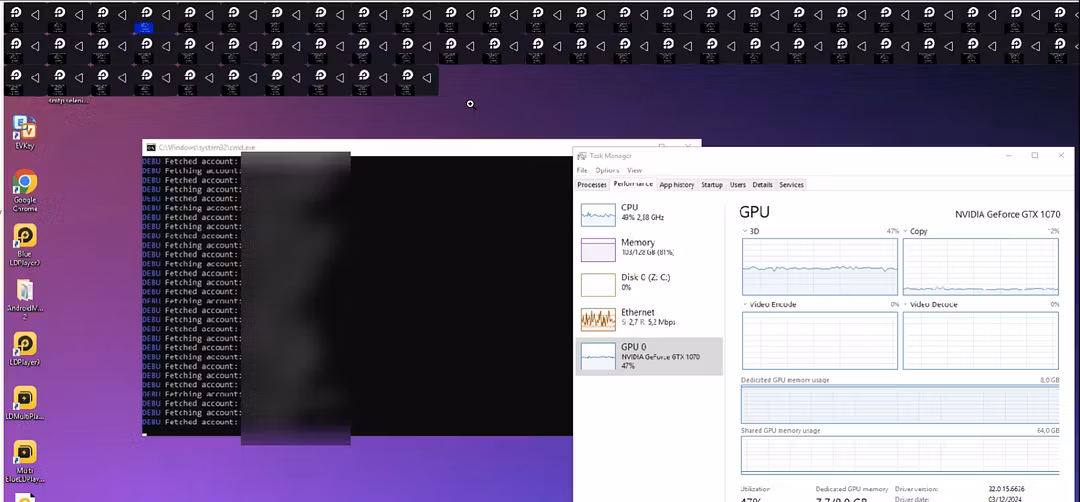Change the Video Encode graph dropdown
This screenshot has width=1080, height=502.
745,304
